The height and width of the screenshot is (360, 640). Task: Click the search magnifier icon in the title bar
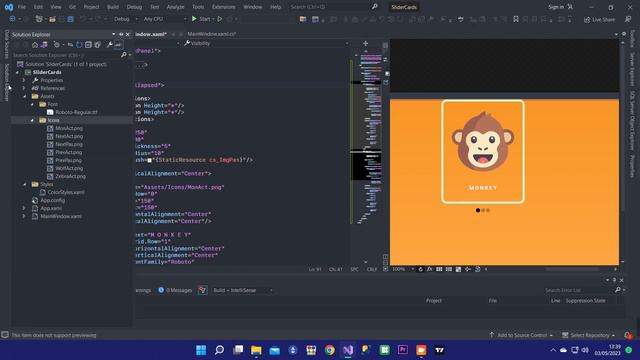374,7
